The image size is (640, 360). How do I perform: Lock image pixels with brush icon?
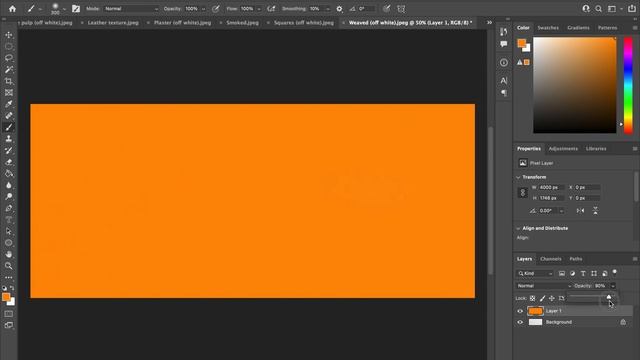[x=542, y=298]
